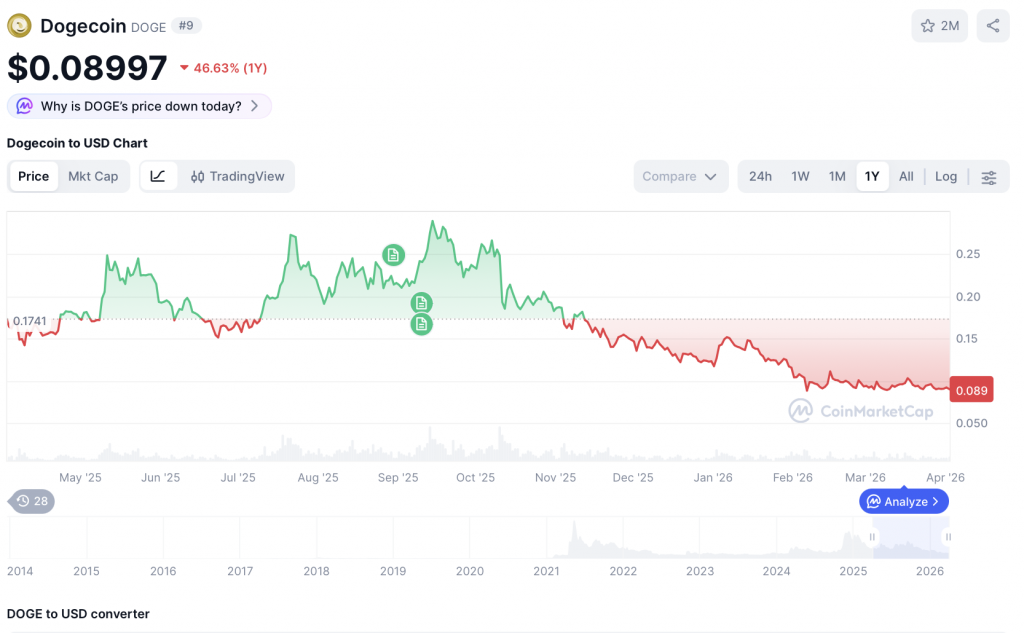The width and height of the screenshot is (1024, 633).
Task: Open chart settings sliders icon
Action: (x=989, y=177)
